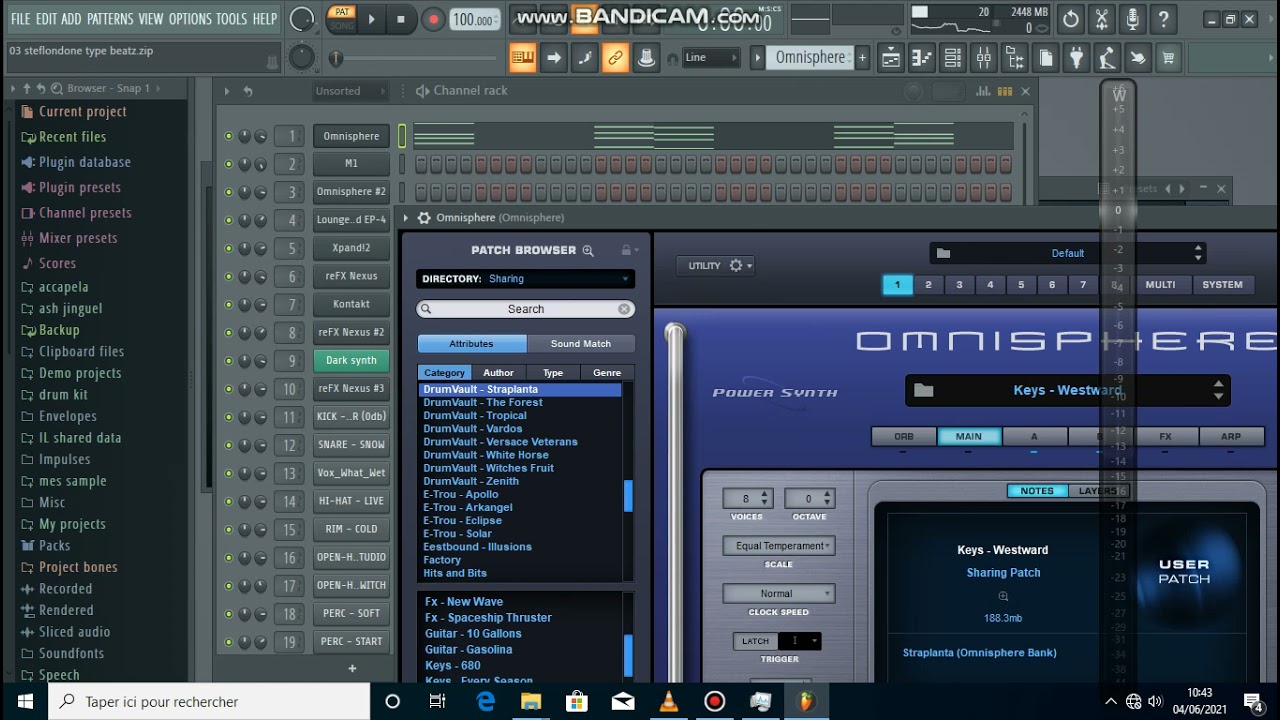
Task: Select DrumVault - Tropical in category list
Action: pos(475,416)
